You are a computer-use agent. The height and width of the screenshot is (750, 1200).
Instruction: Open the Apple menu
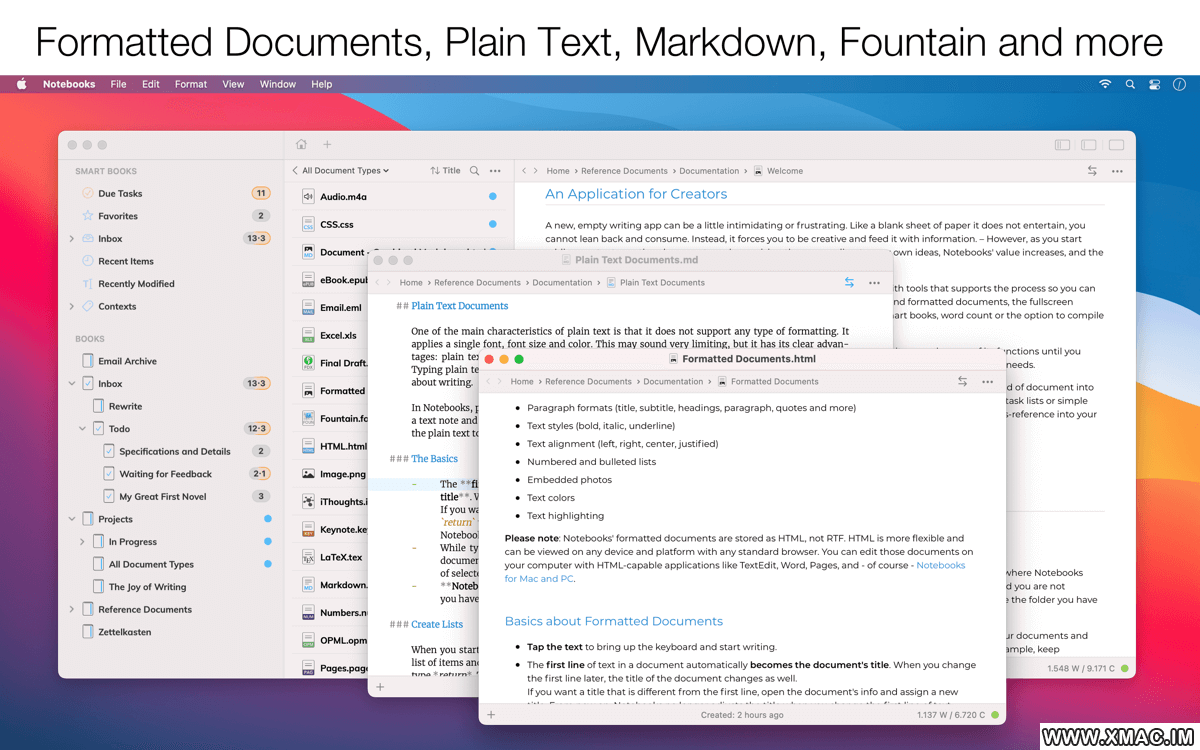(x=22, y=84)
